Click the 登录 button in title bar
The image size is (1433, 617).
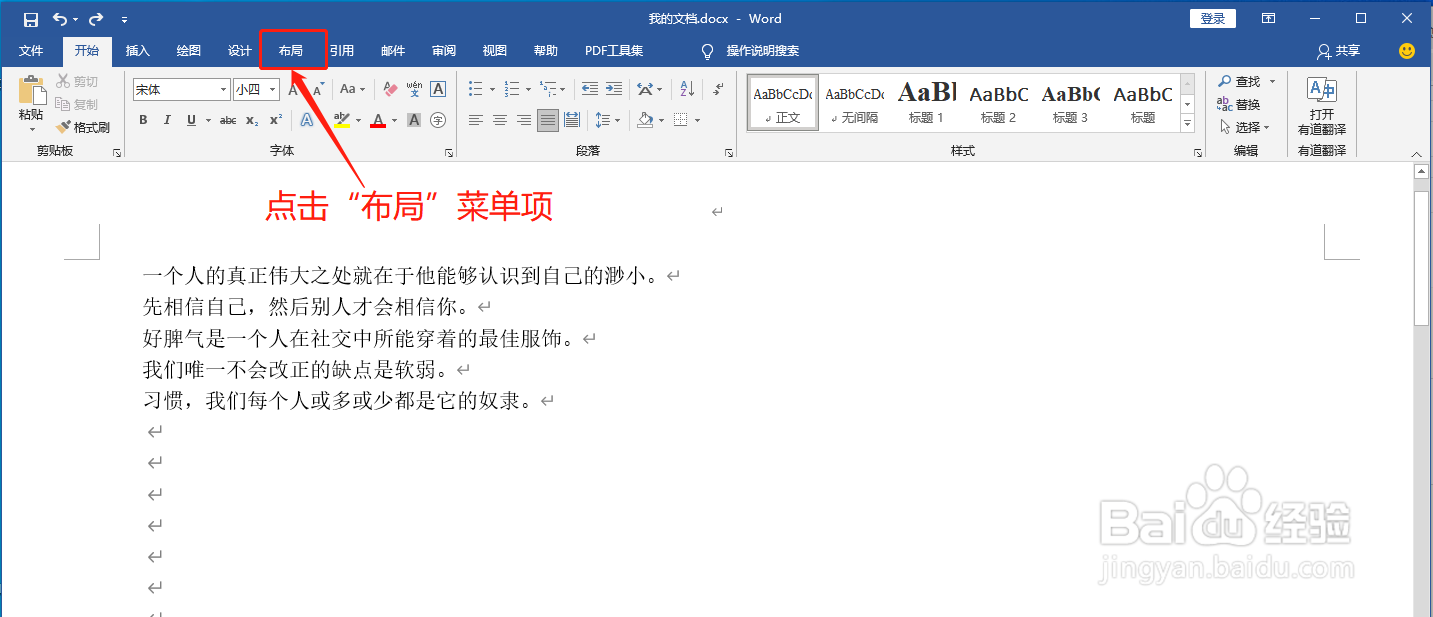[x=1212, y=18]
